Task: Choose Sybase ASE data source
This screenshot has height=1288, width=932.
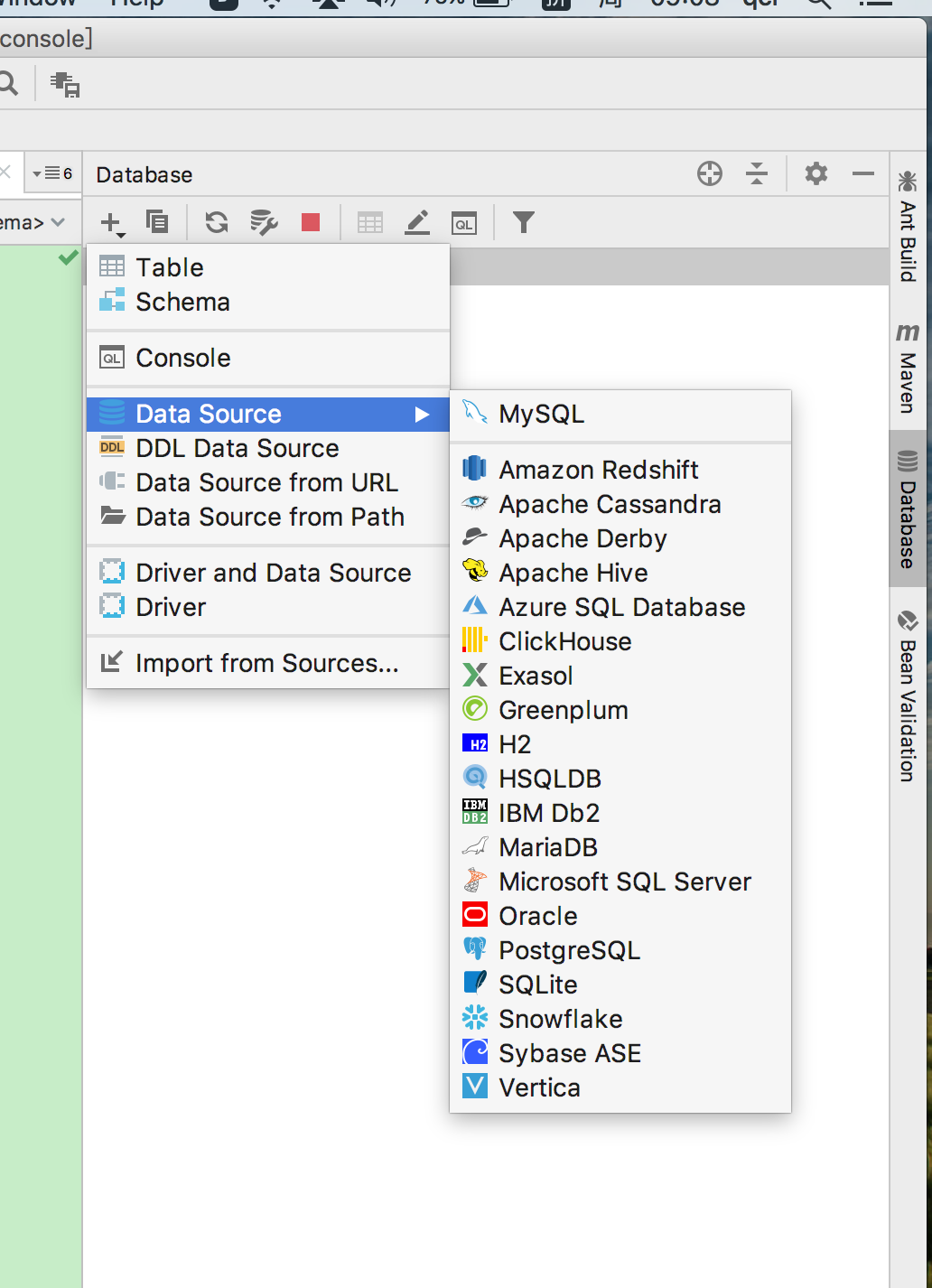Action: [620, 1053]
